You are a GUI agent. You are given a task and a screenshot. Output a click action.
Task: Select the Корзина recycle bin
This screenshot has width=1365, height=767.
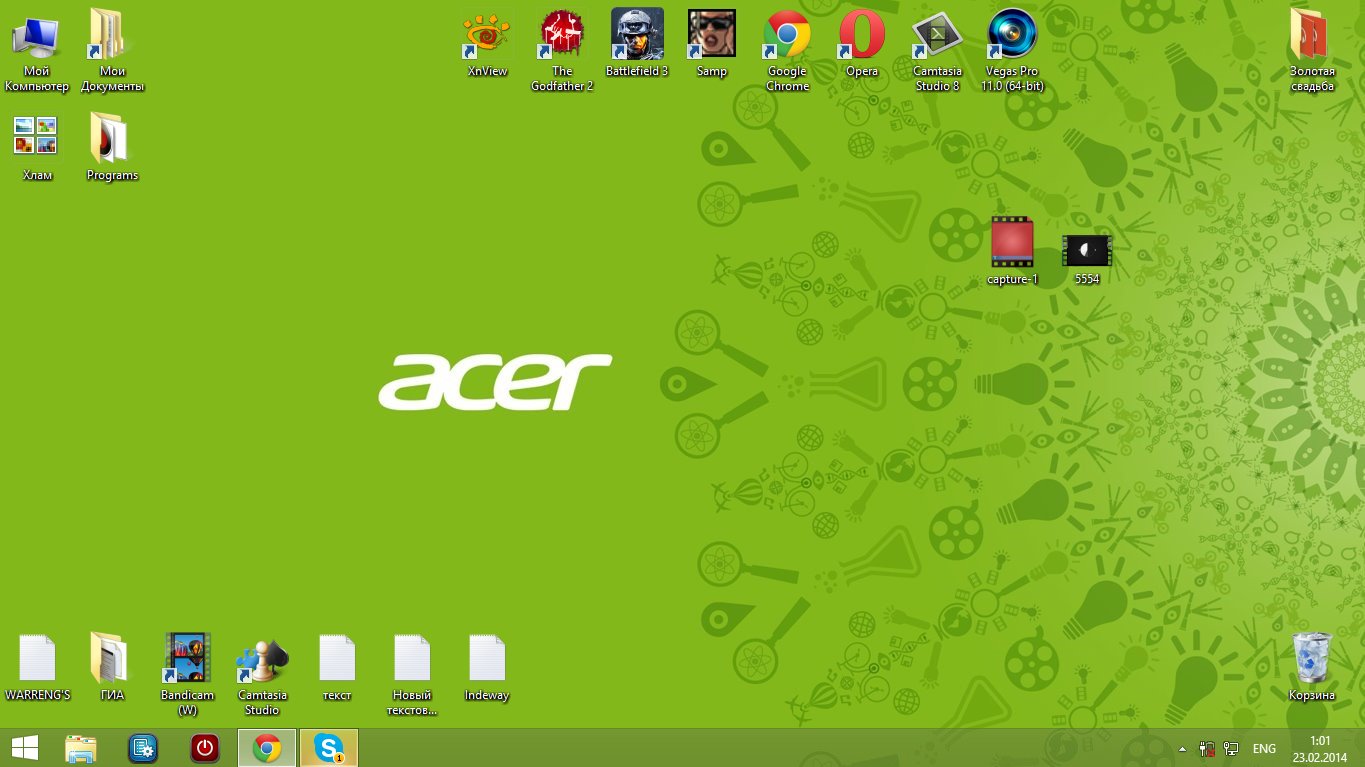1312,667
